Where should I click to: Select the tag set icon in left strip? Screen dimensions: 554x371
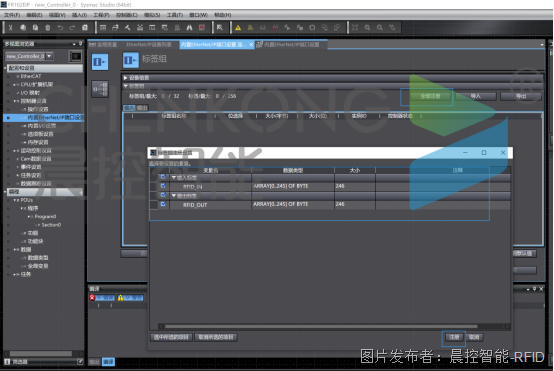pyautogui.click(x=100, y=62)
